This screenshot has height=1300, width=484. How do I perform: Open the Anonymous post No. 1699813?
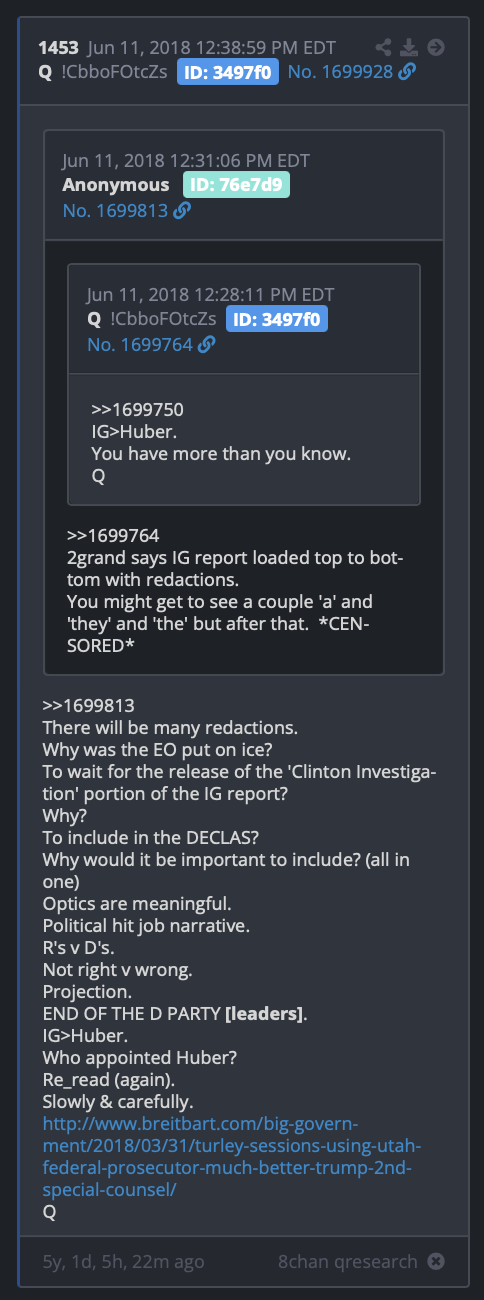click(115, 210)
